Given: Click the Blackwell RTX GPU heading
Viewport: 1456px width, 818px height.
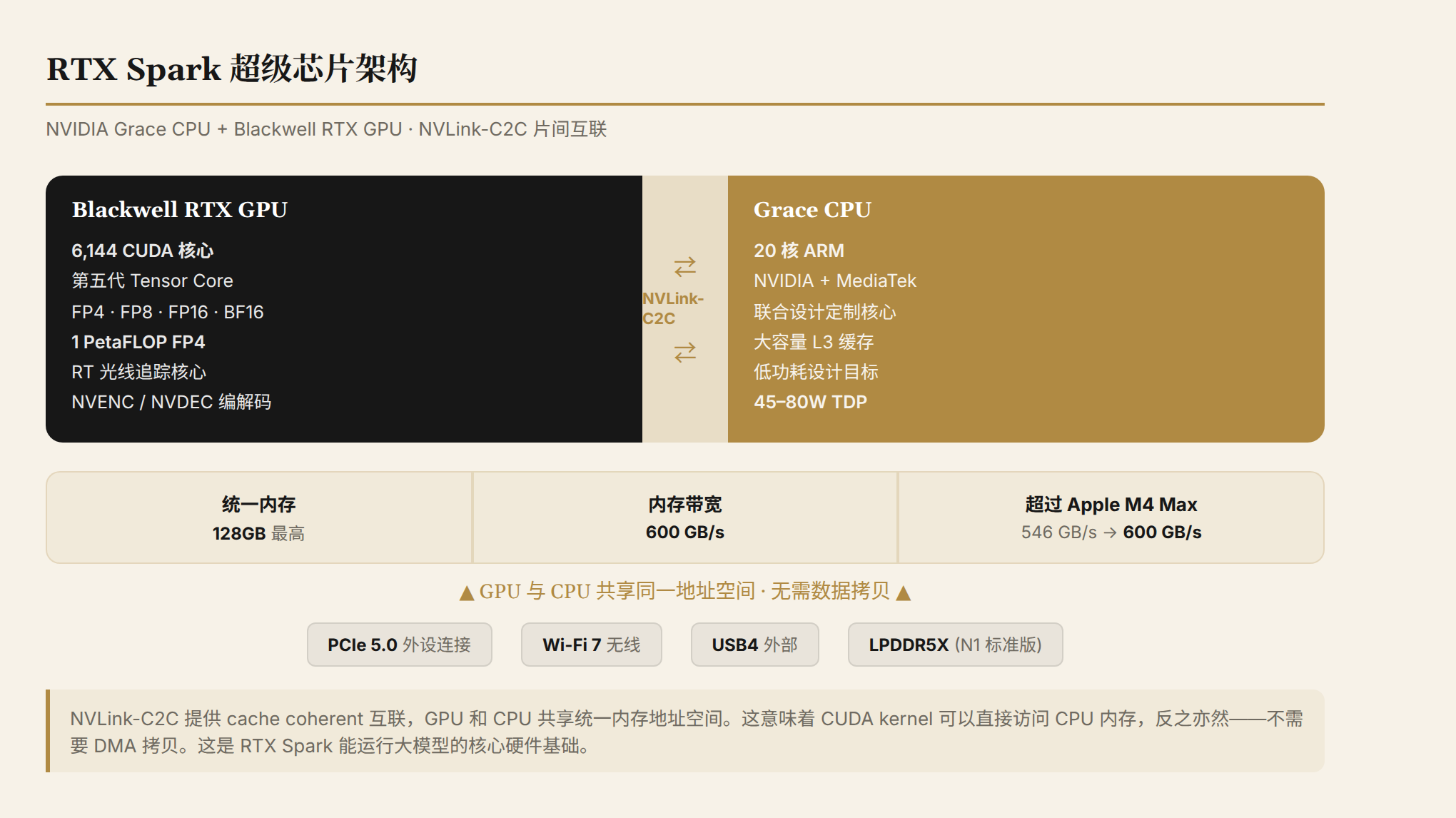Looking at the screenshot, I should tap(180, 209).
